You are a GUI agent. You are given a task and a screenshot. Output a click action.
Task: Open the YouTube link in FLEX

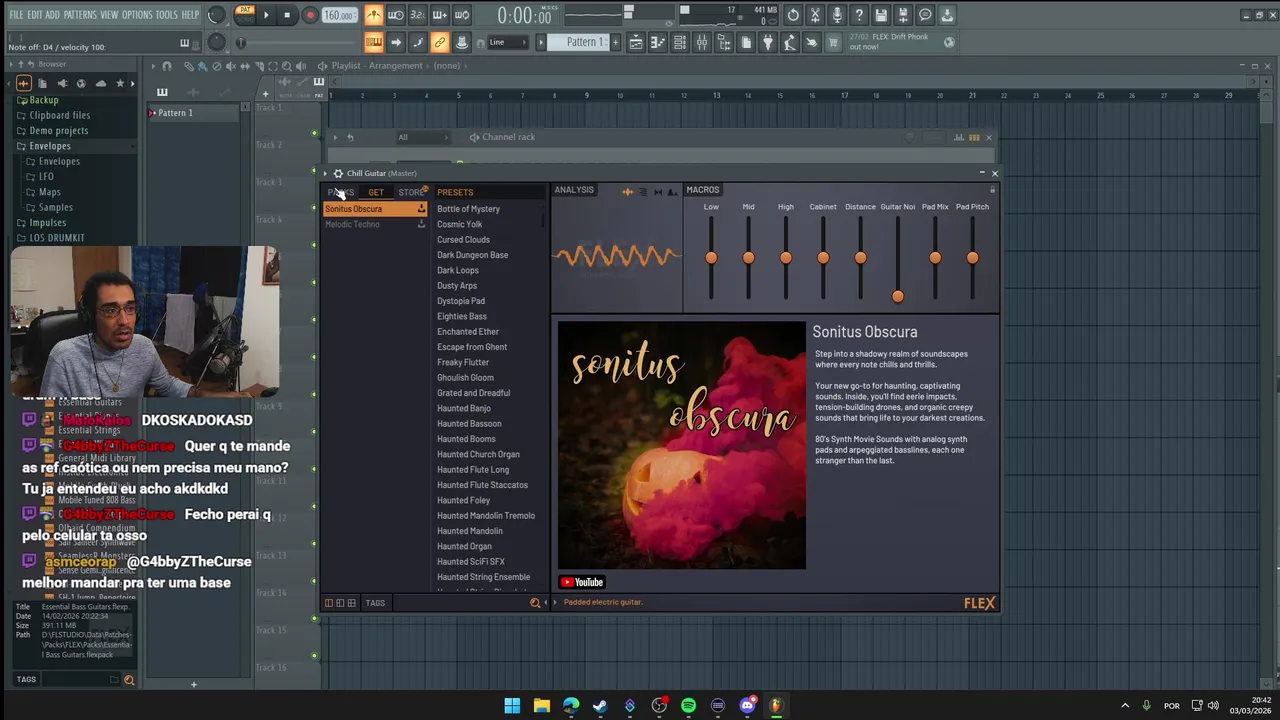tap(582, 582)
